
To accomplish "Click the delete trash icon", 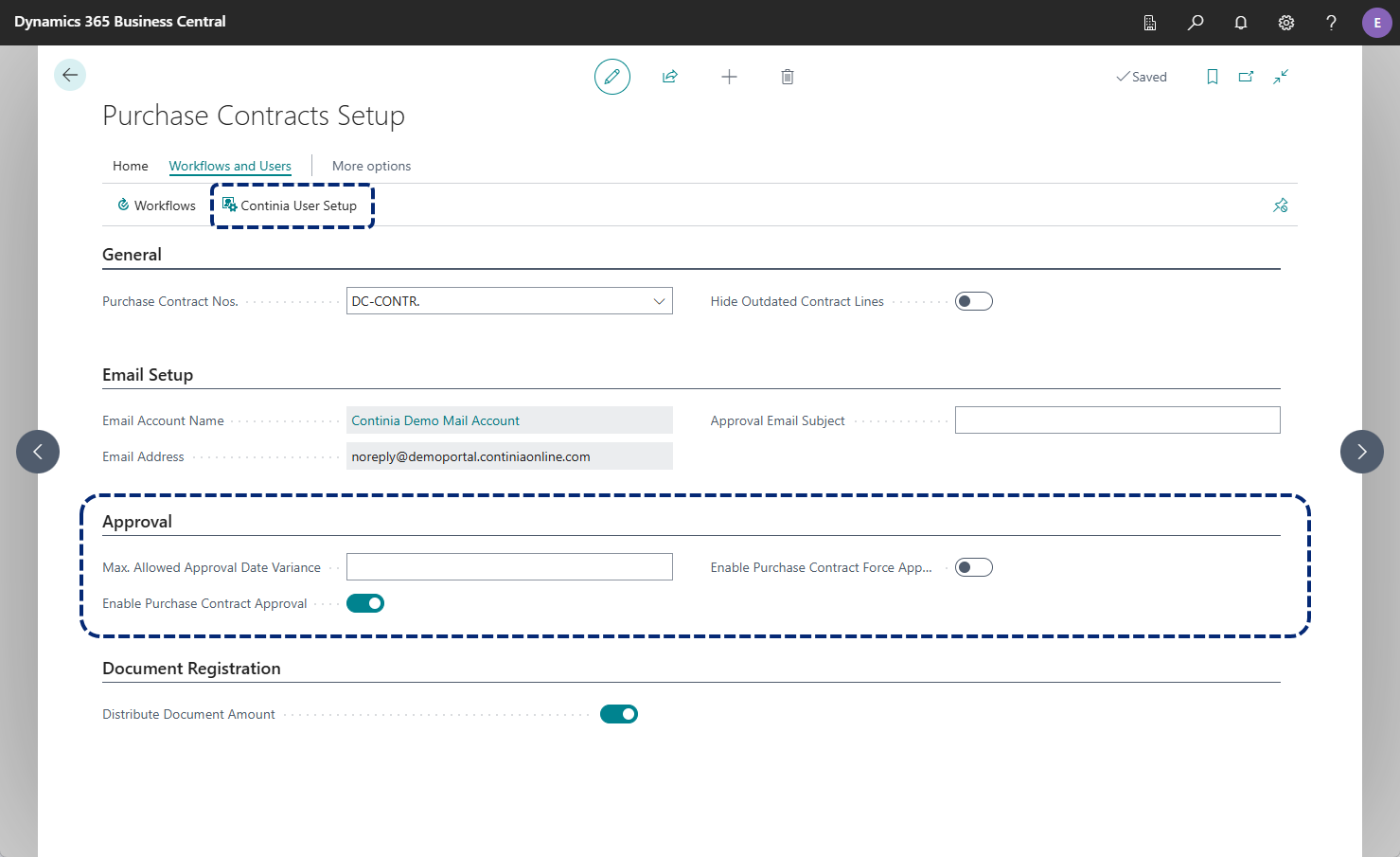I will pos(788,77).
